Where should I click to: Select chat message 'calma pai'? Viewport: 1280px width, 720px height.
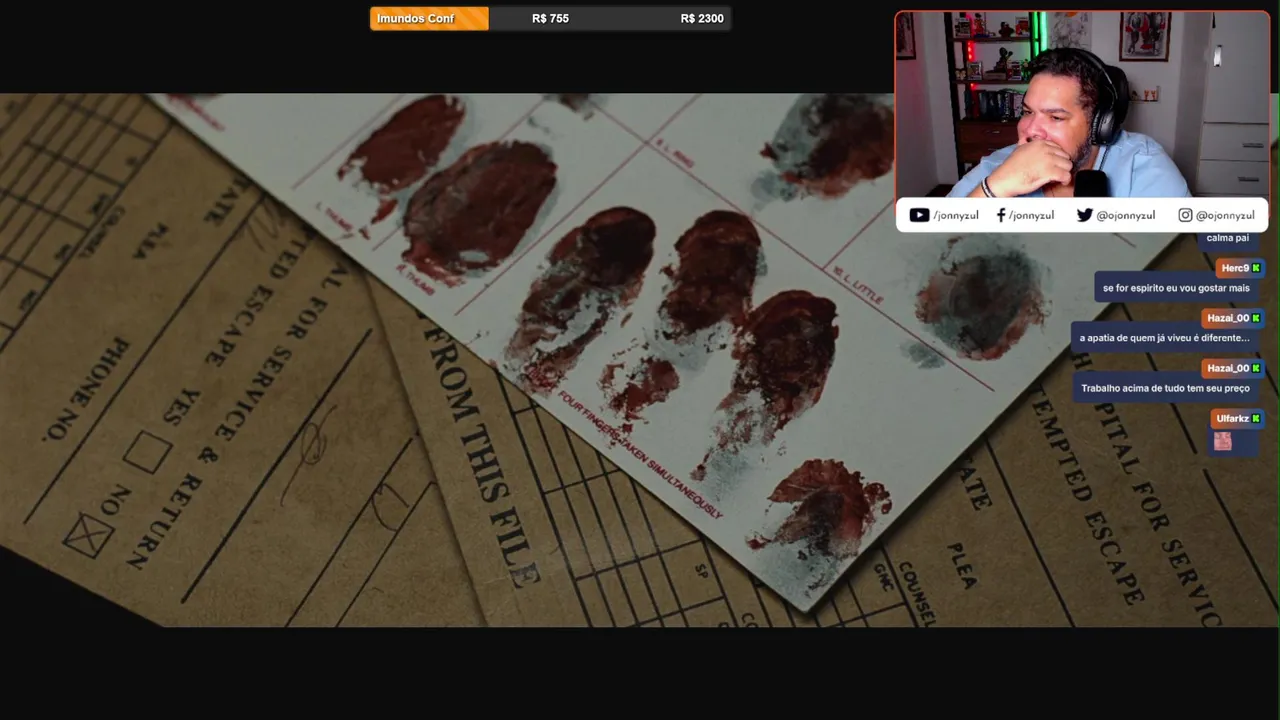pyautogui.click(x=1227, y=238)
